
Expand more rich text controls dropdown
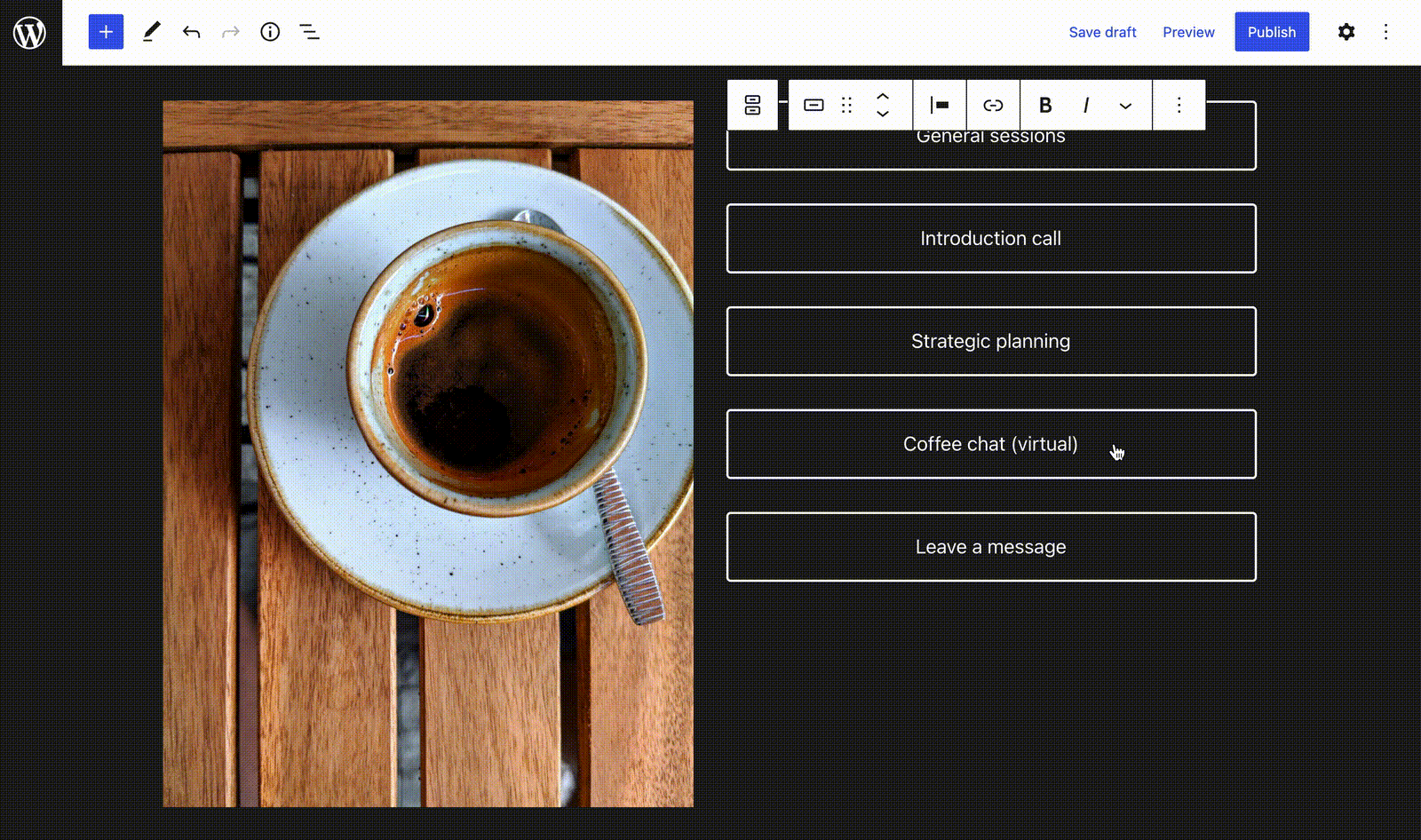(x=1125, y=105)
